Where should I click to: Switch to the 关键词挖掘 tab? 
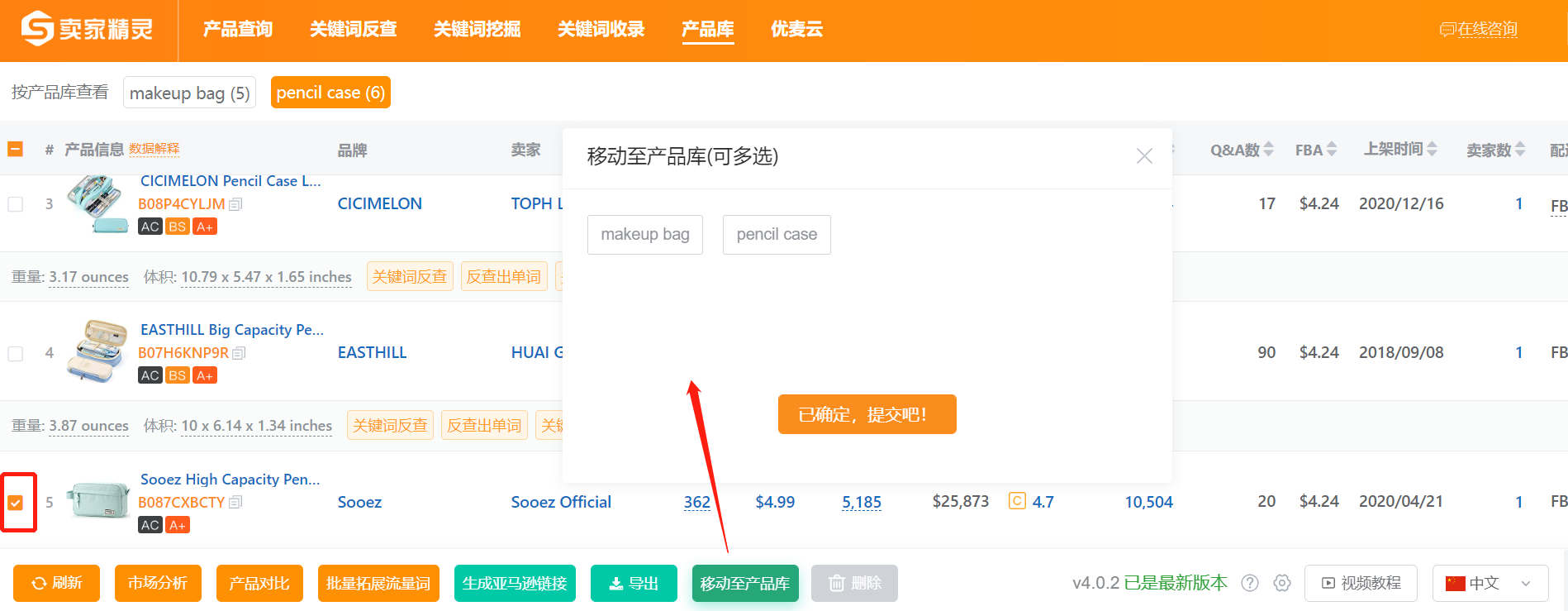pos(477,30)
